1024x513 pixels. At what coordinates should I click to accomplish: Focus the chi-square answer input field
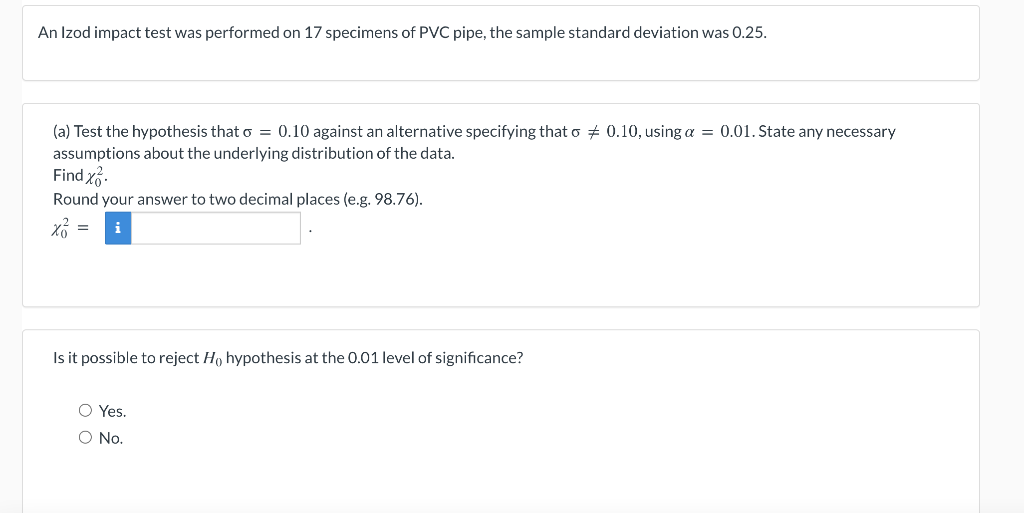coord(216,228)
